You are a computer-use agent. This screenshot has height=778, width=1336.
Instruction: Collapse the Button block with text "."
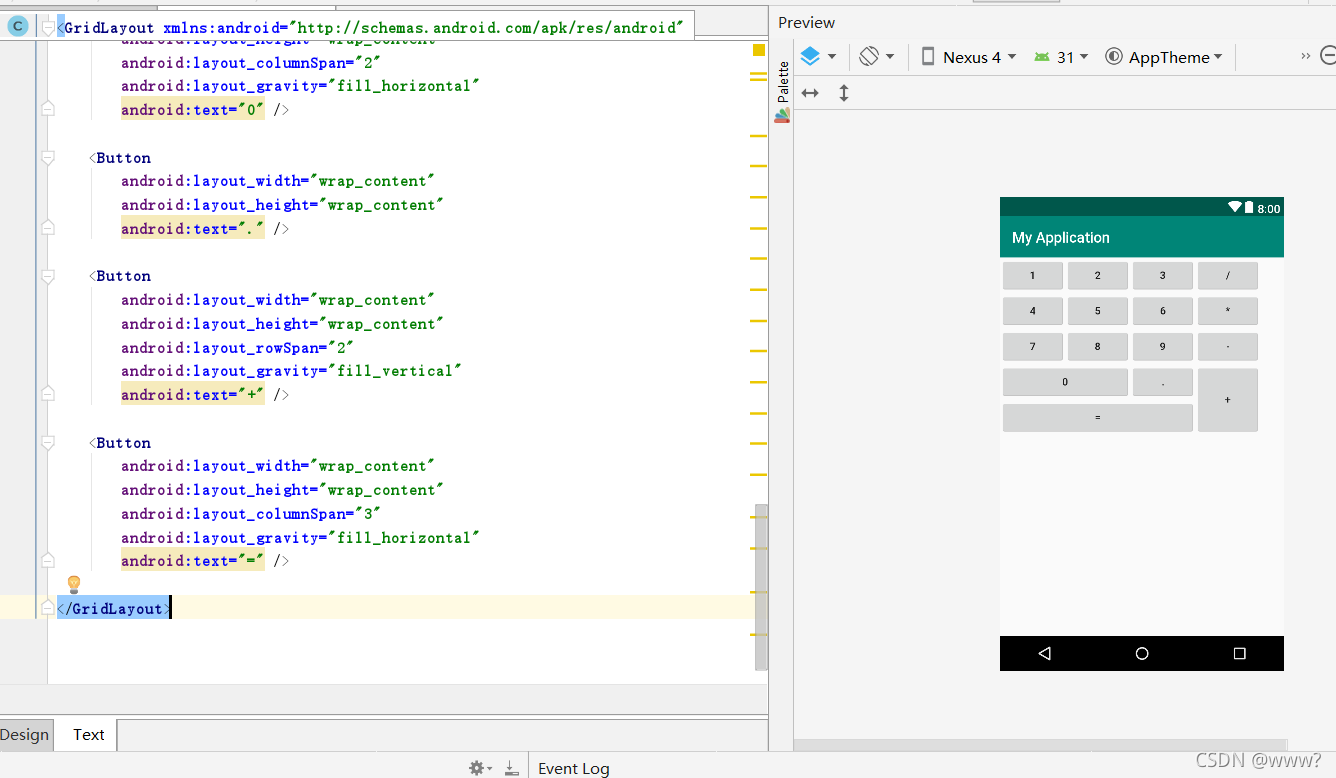47,157
